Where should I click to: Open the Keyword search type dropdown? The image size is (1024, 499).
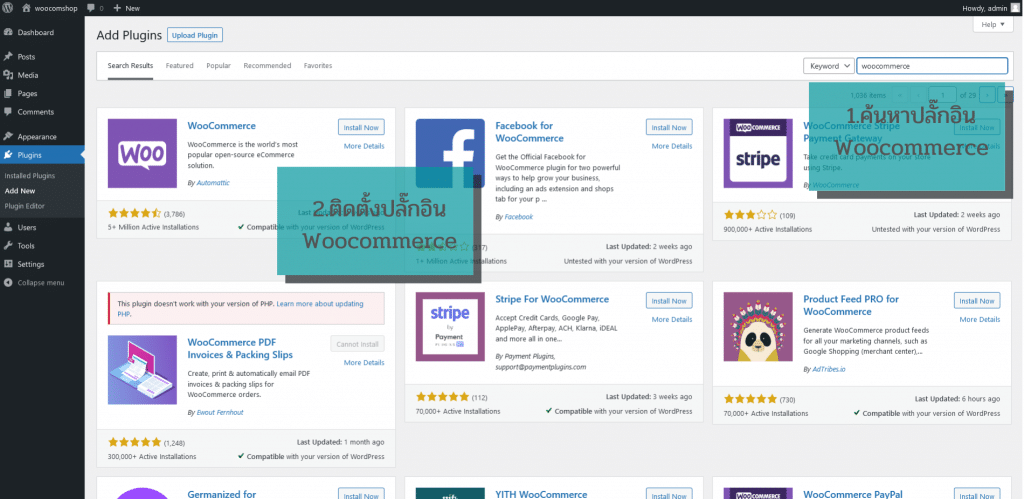[828, 66]
